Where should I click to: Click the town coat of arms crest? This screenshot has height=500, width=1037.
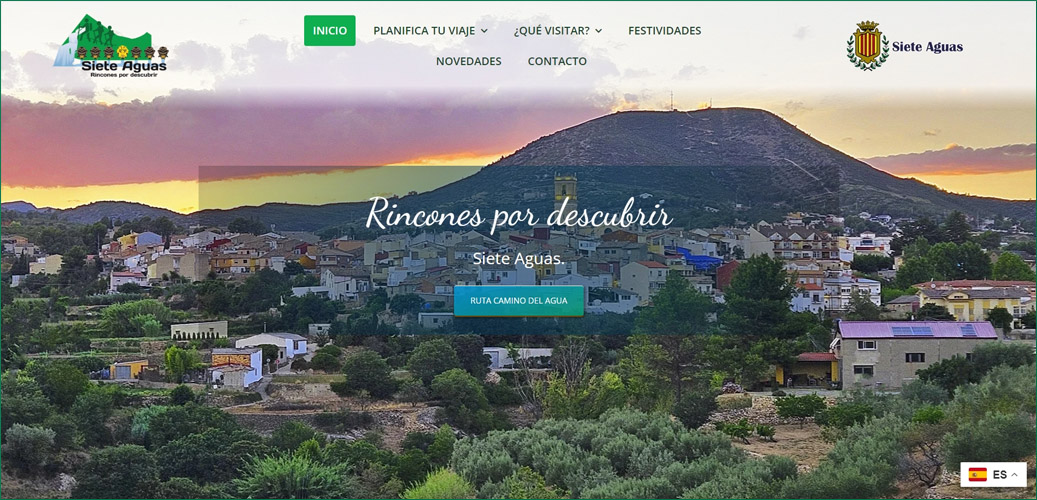coord(868,45)
